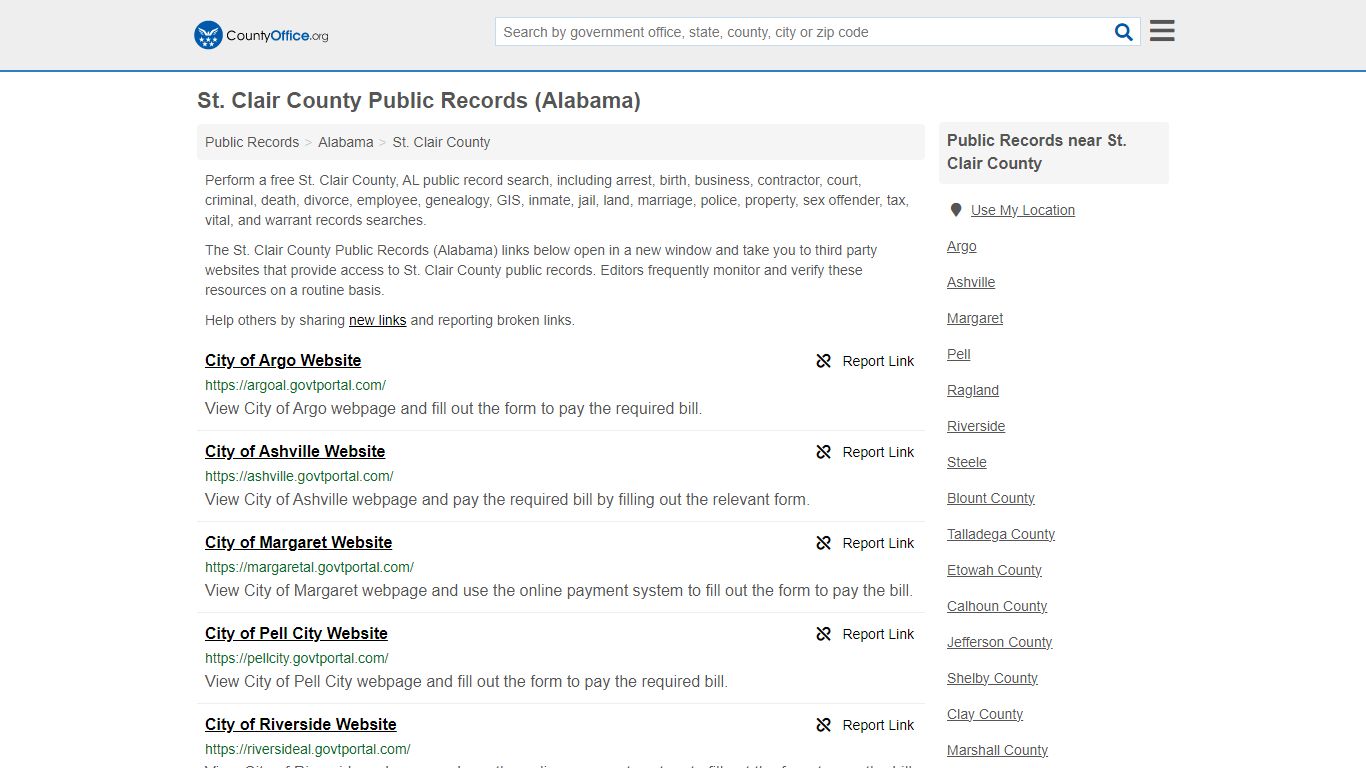Image resolution: width=1366 pixels, height=768 pixels.
Task: Select Ragland in nearby records list
Action: pos(973,390)
